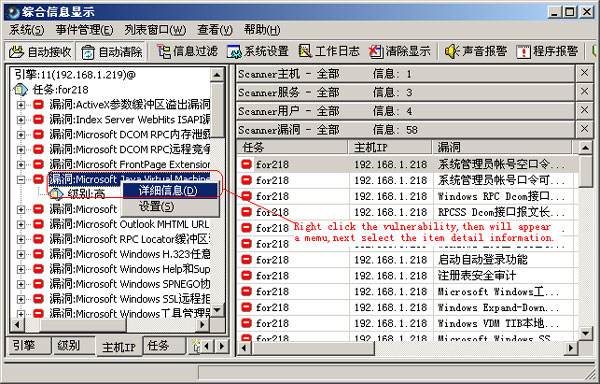600x384 pixels.
Task: Open 信息过滤 information filter
Action: click(x=187, y=52)
